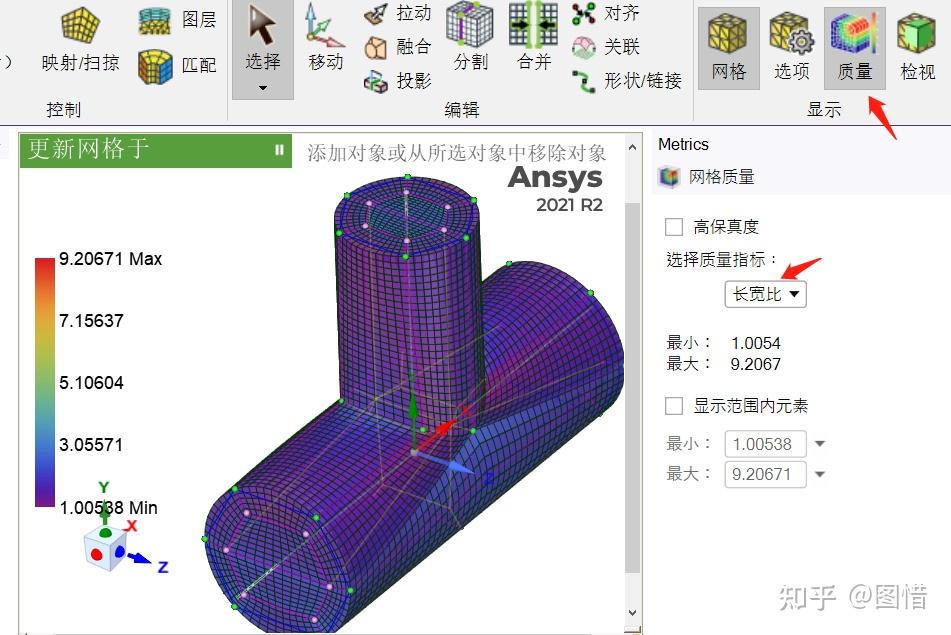
Task: Click the 显示 ribbon group label
Action: tap(823, 110)
